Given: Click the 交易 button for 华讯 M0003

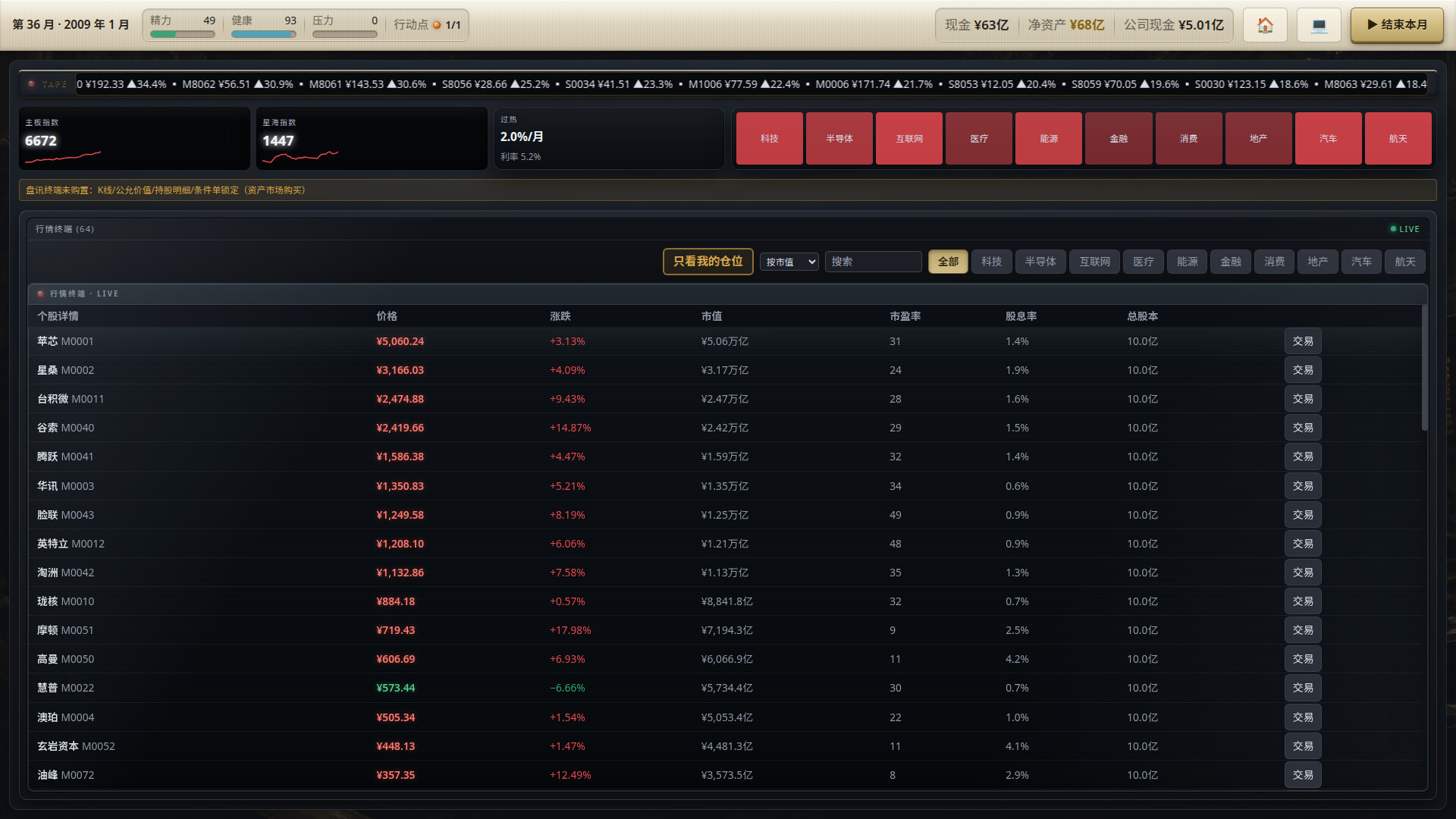Looking at the screenshot, I should click(1303, 486).
